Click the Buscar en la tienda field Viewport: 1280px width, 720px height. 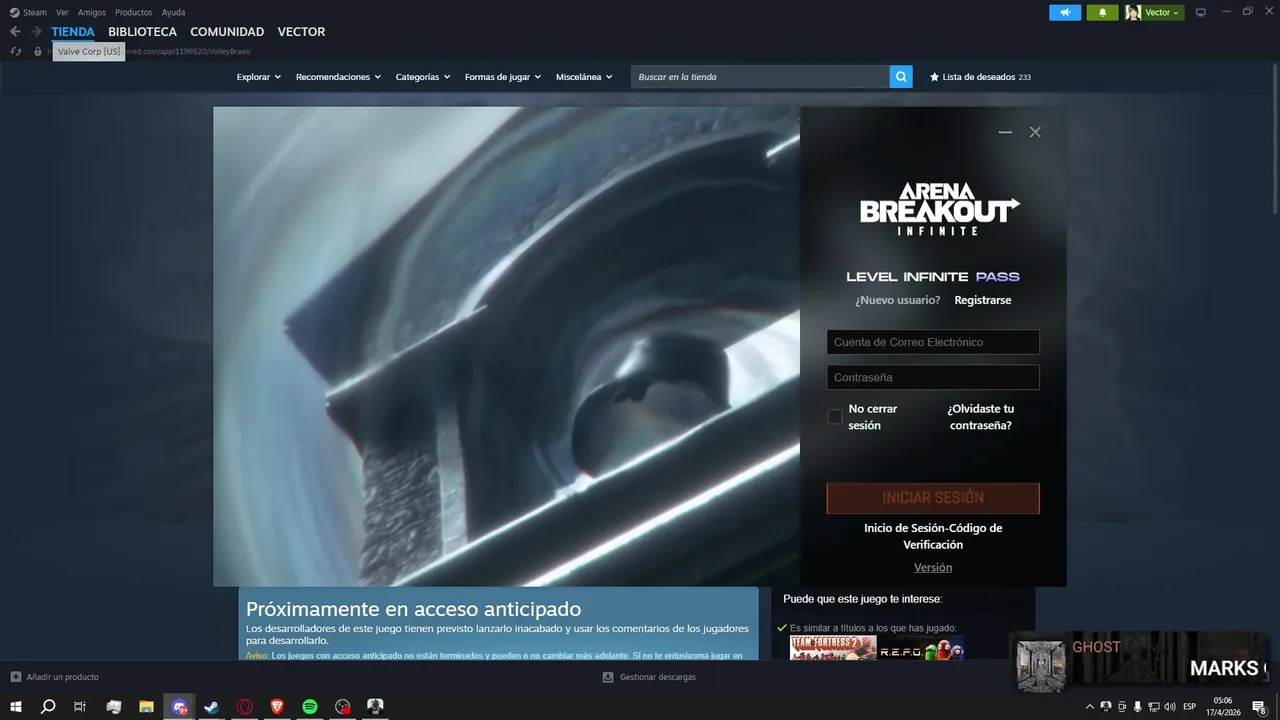pos(760,77)
